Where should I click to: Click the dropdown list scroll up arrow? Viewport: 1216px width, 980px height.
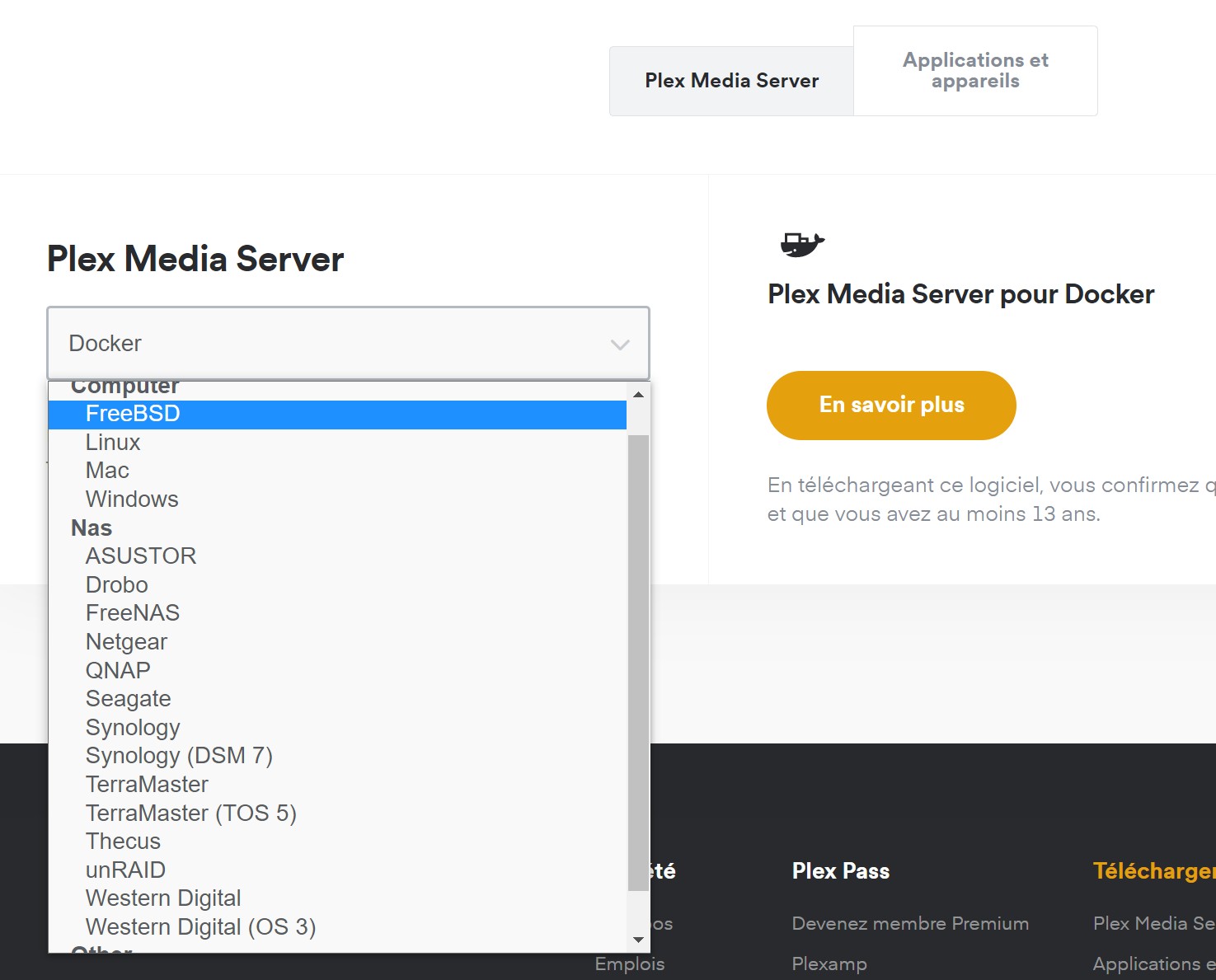[x=638, y=395]
